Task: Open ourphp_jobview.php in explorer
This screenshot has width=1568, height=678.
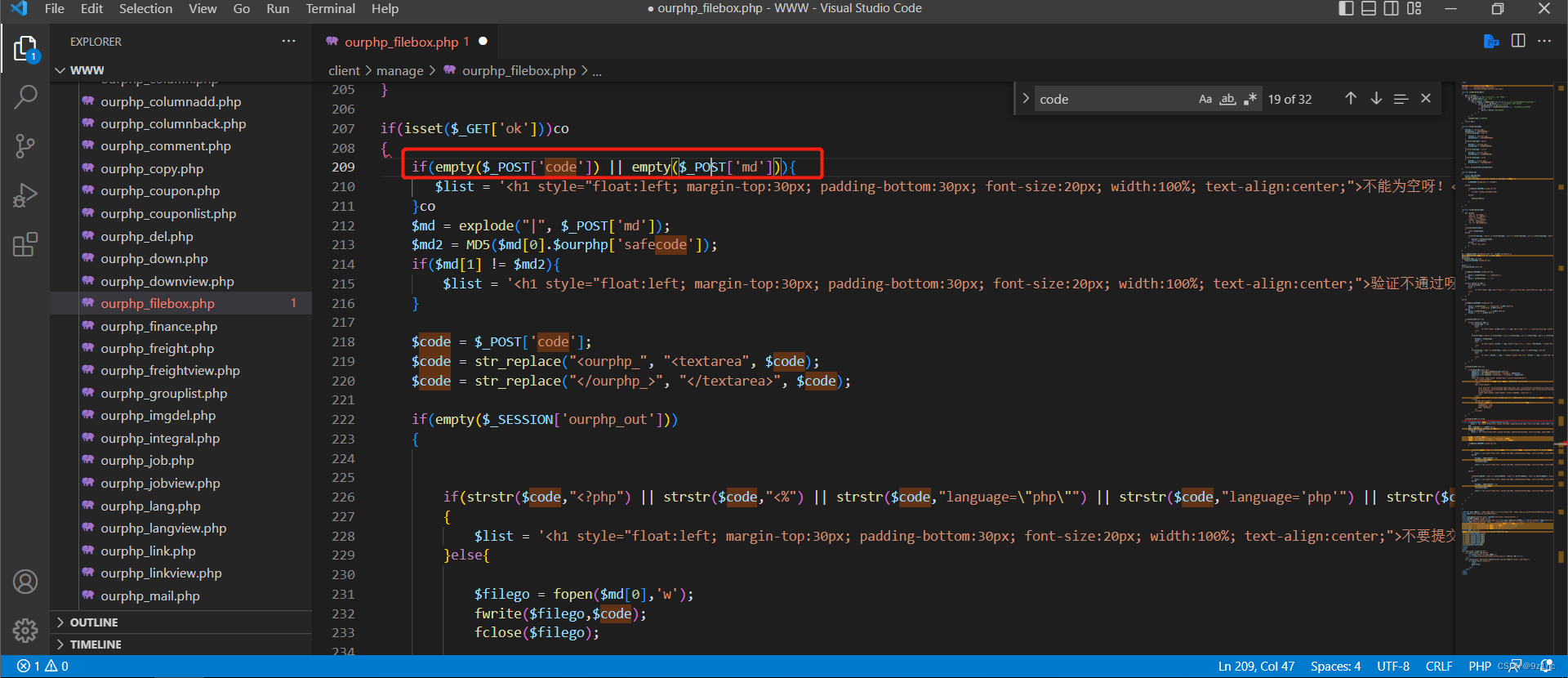Action: coord(160,484)
